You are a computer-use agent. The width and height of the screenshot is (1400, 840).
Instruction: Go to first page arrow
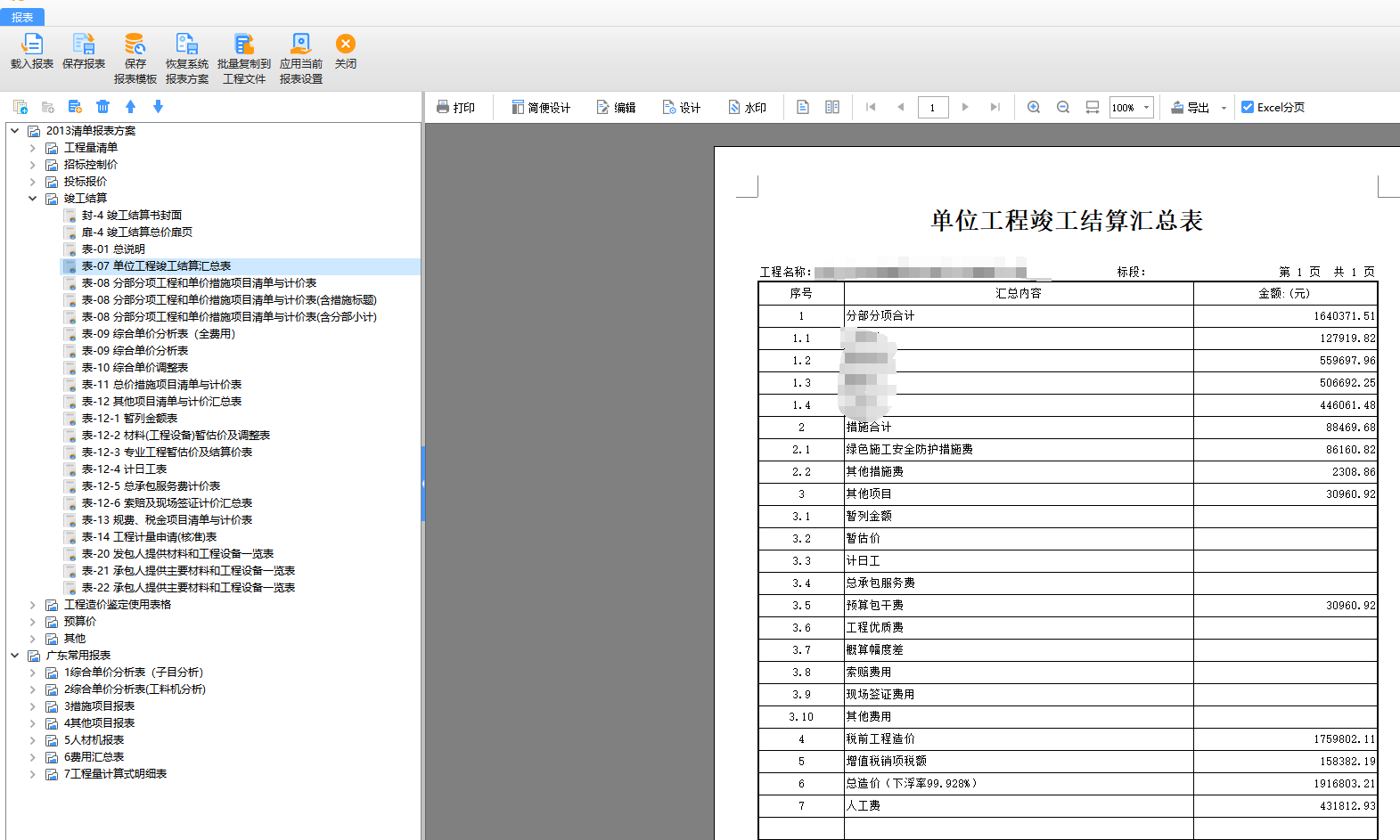[871, 107]
